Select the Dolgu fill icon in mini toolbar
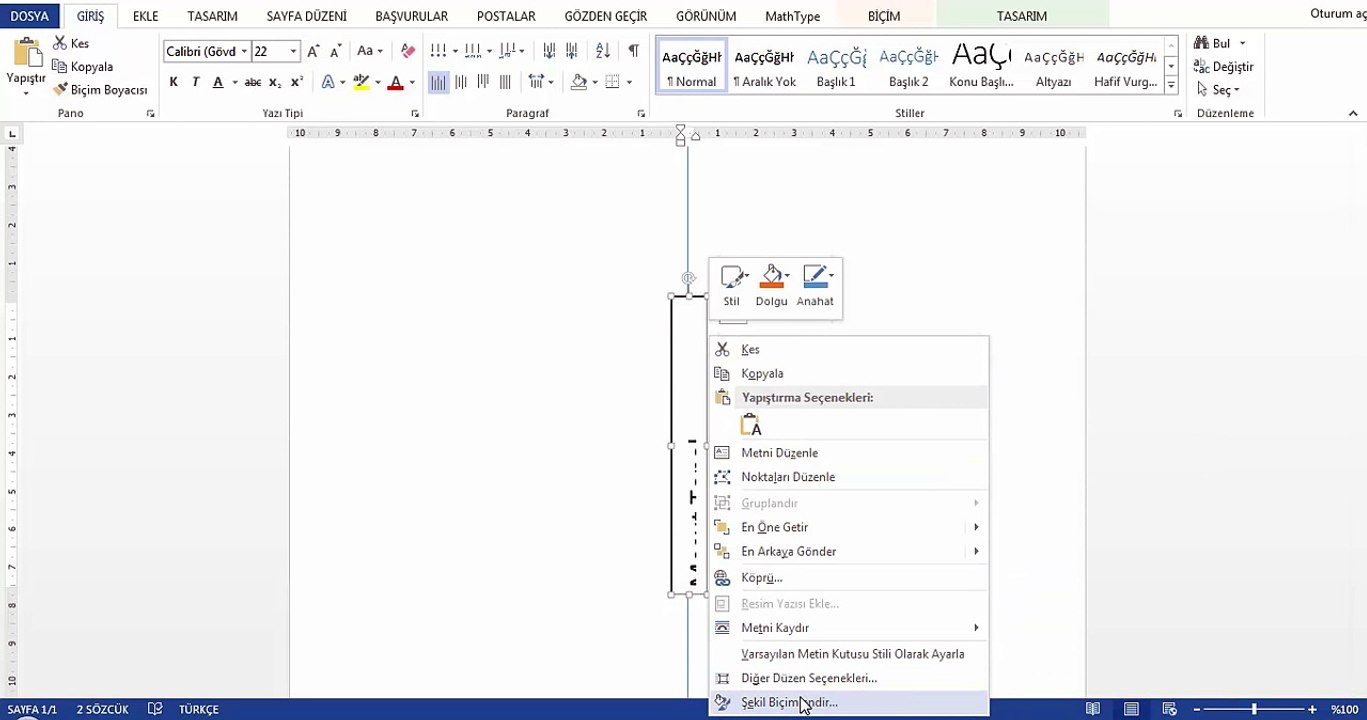This screenshot has height=720, width=1367. [771, 277]
